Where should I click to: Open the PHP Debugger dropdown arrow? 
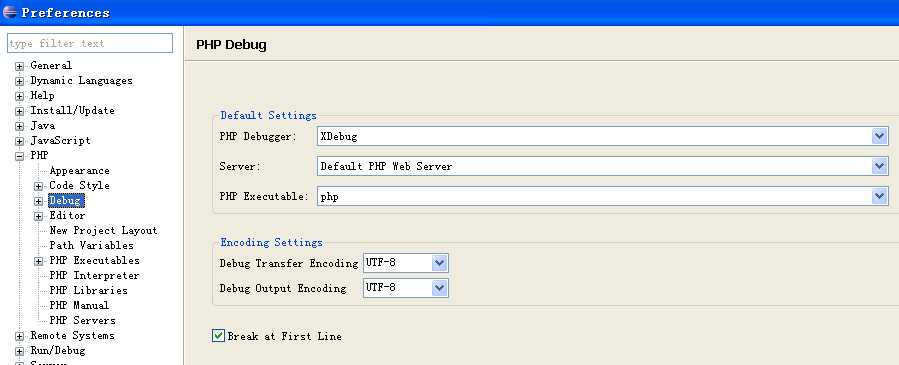pyautogui.click(x=880, y=136)
